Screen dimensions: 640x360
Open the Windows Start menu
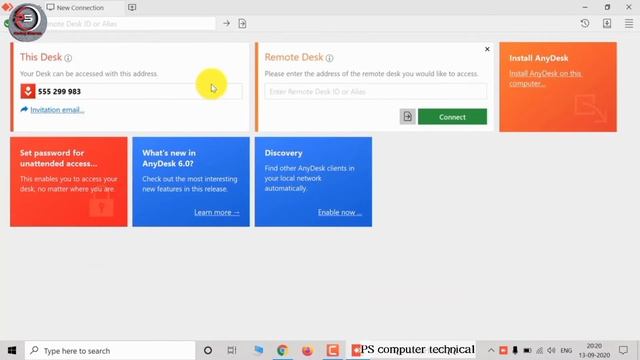coord(12,350)
